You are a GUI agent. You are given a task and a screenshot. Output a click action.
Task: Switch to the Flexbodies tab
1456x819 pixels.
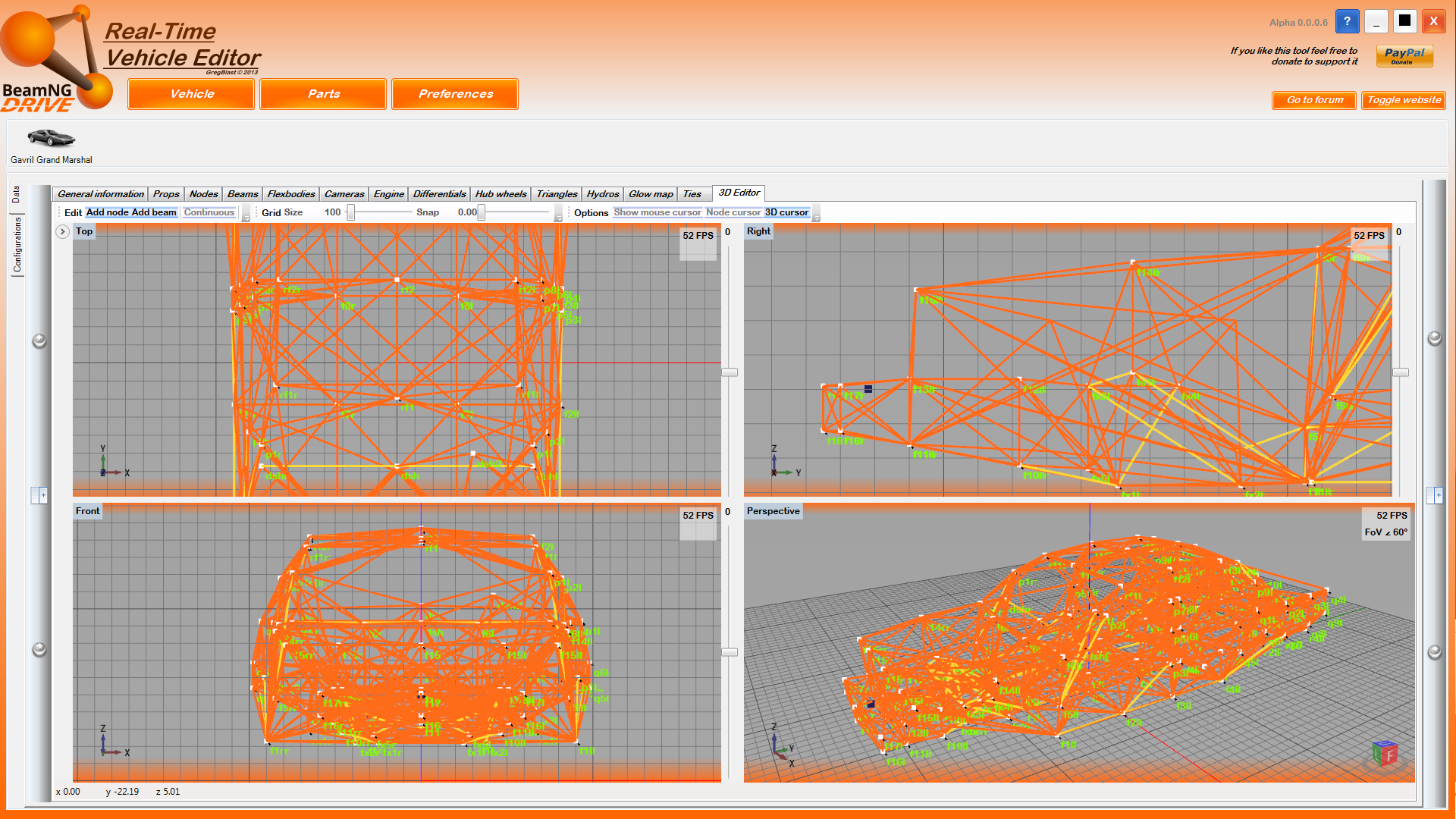[x=290, y=194]
